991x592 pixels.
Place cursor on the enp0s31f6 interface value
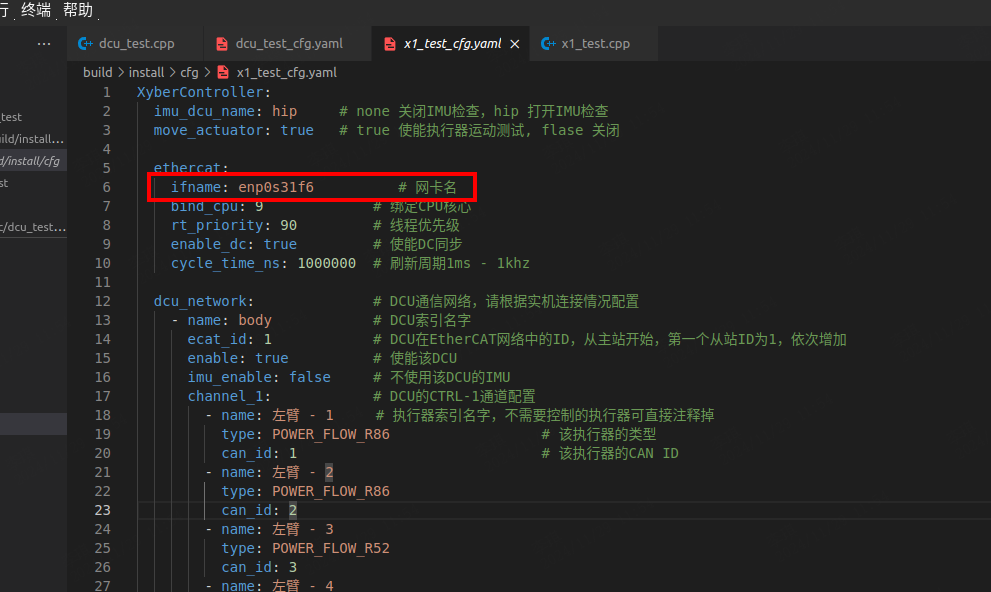(x=275, y=187)
